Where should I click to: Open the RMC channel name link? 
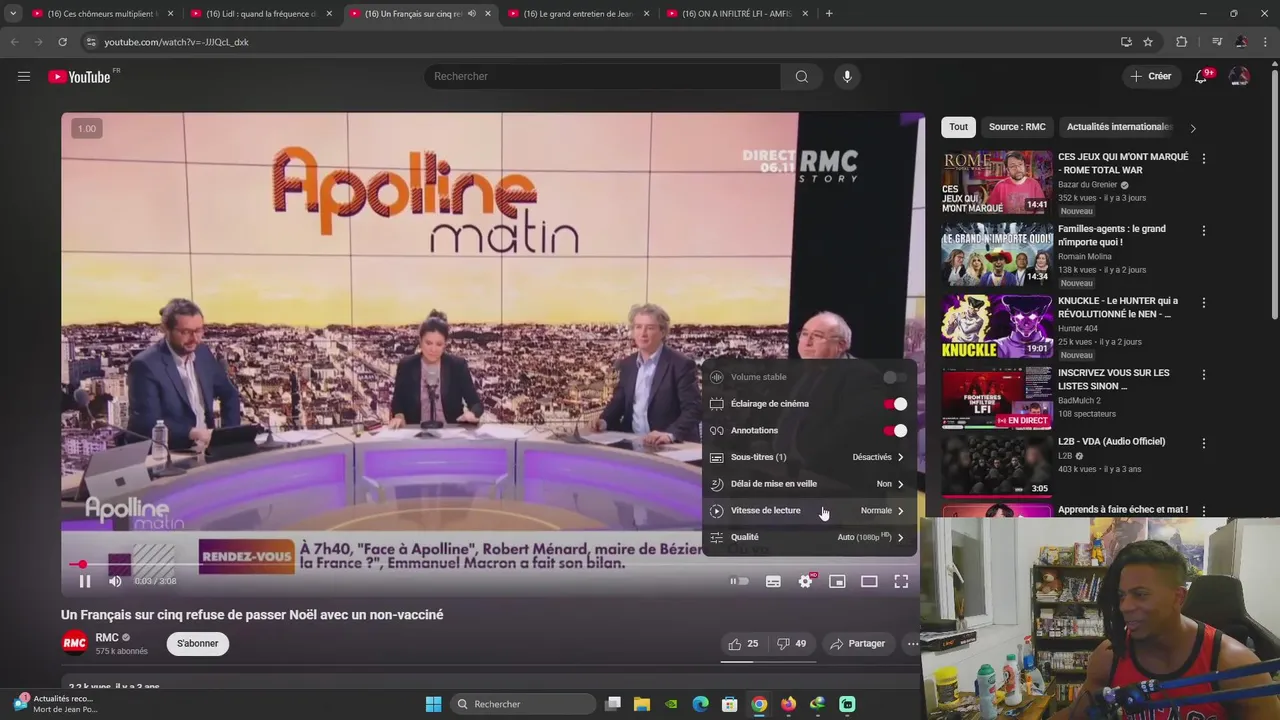pos(107,637)
